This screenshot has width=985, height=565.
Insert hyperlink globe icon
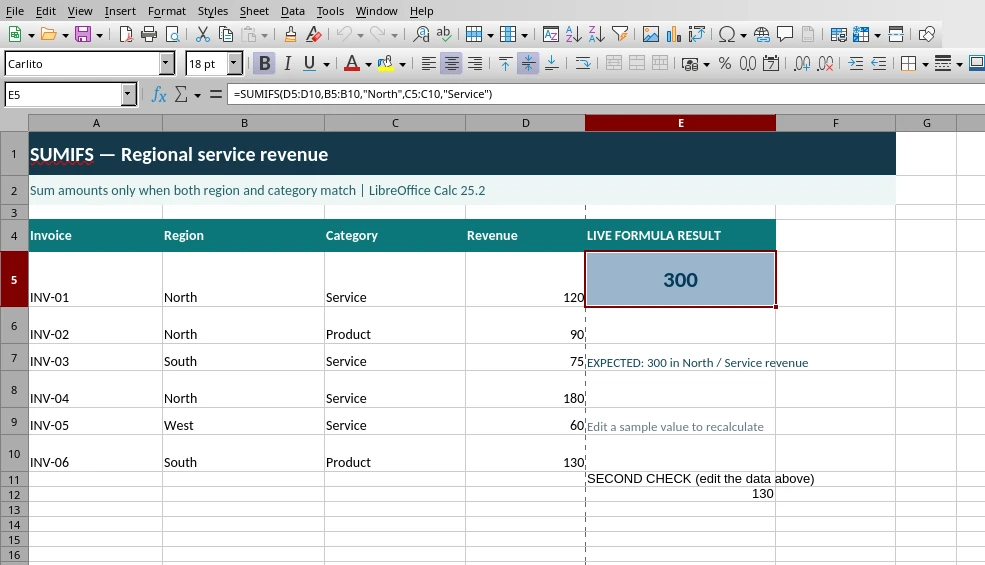tap(762, 34)
